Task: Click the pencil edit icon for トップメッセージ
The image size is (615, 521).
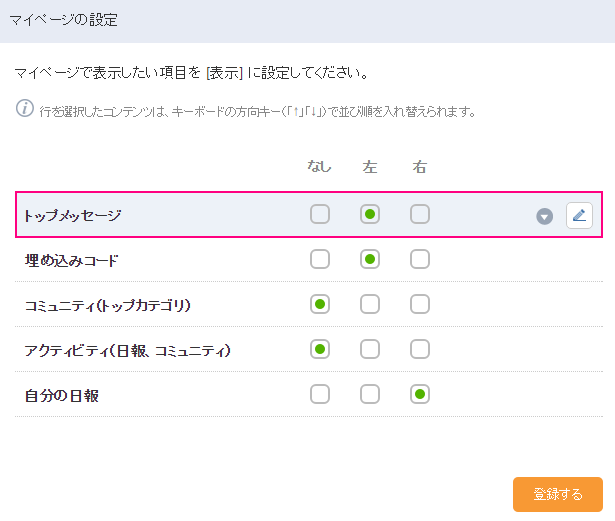Action: [x=579, y=215]
